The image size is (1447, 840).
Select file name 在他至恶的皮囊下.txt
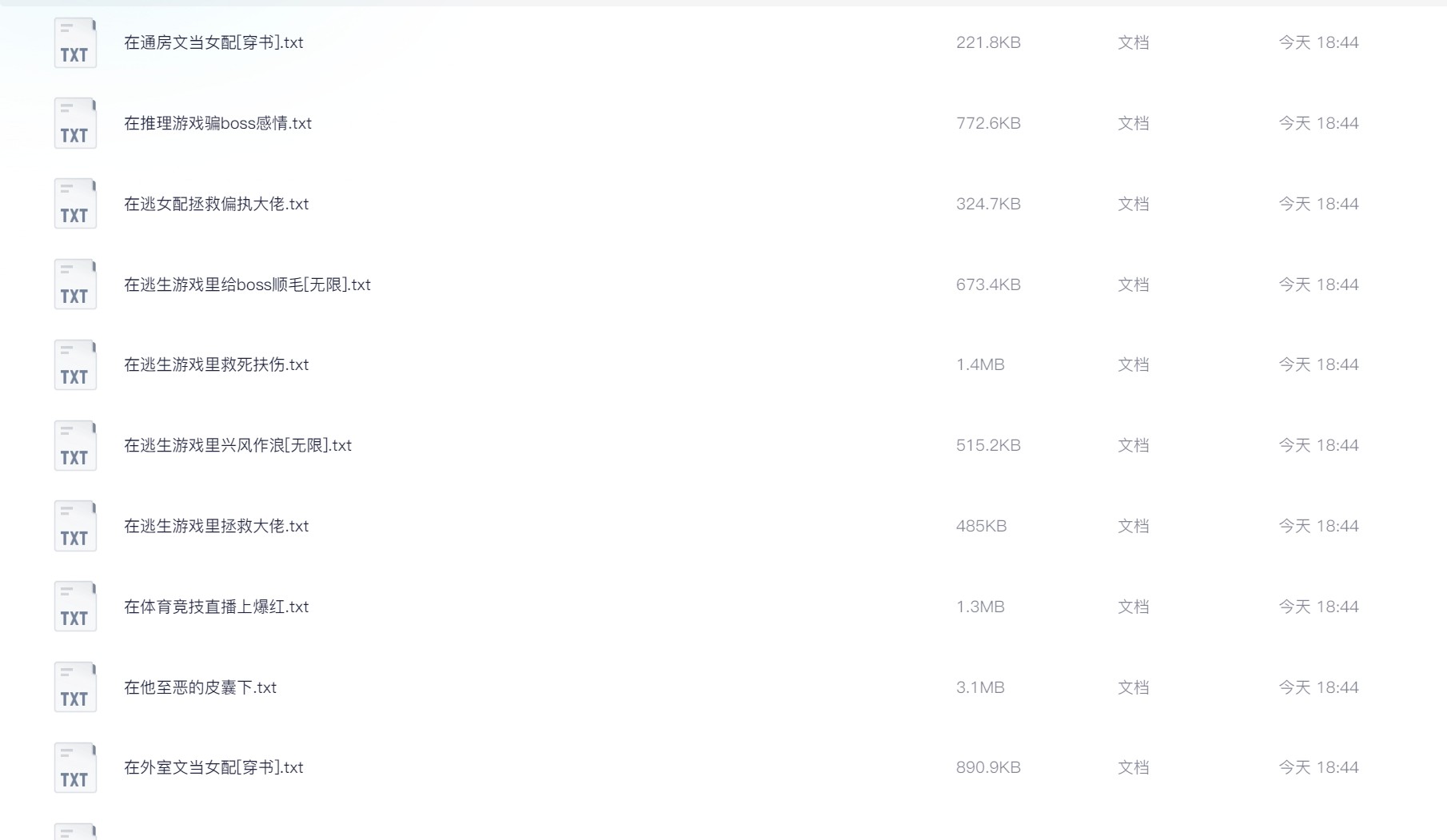click(200, 687)
